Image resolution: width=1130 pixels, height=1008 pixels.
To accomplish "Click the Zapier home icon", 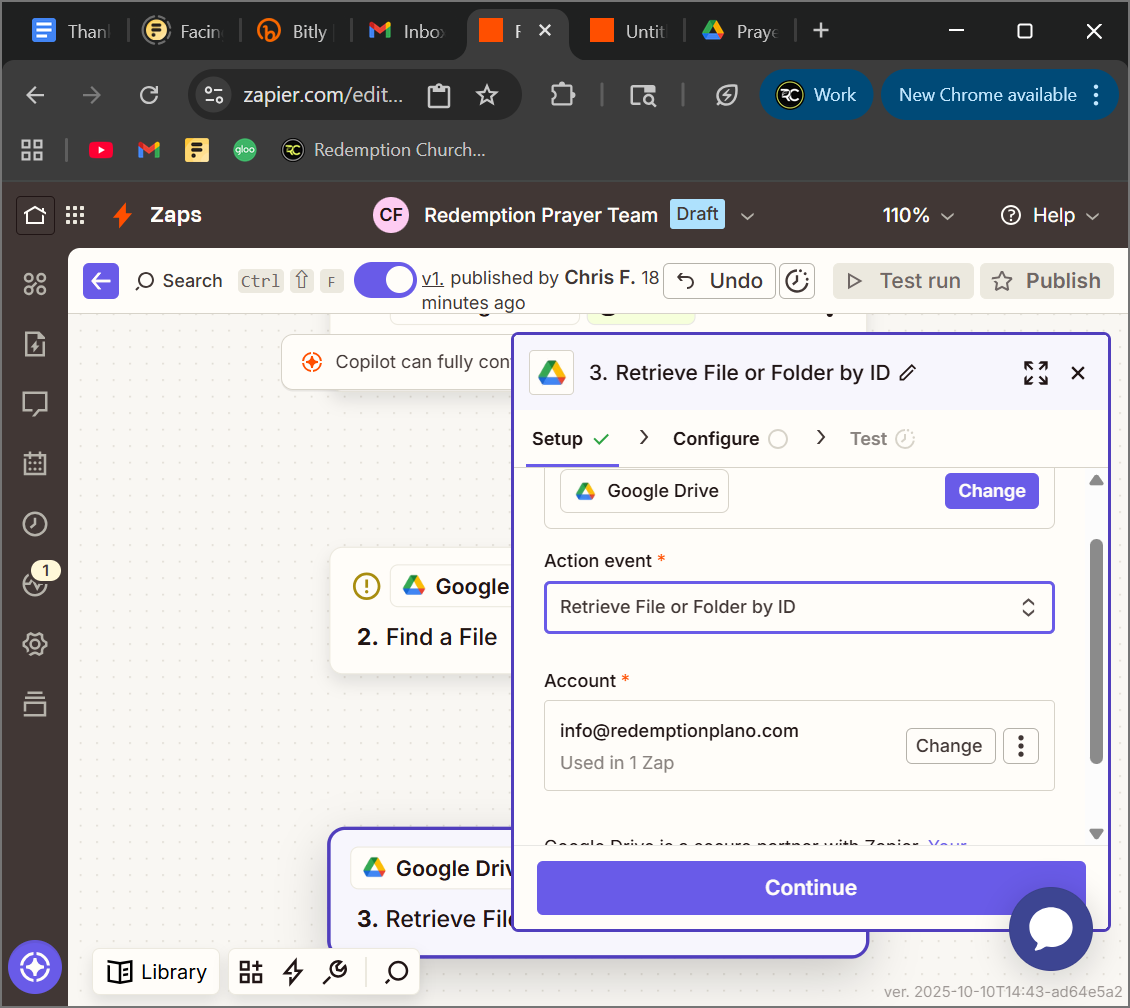I will 35,215.
